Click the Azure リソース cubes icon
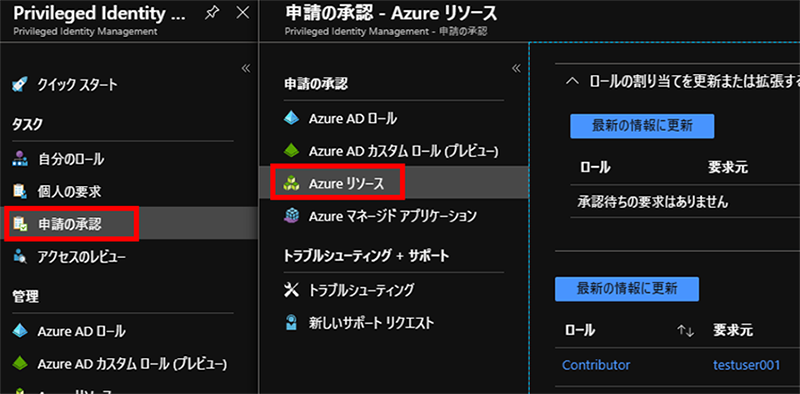Screen dimensions: 800x394 click(x=291, y=183)
